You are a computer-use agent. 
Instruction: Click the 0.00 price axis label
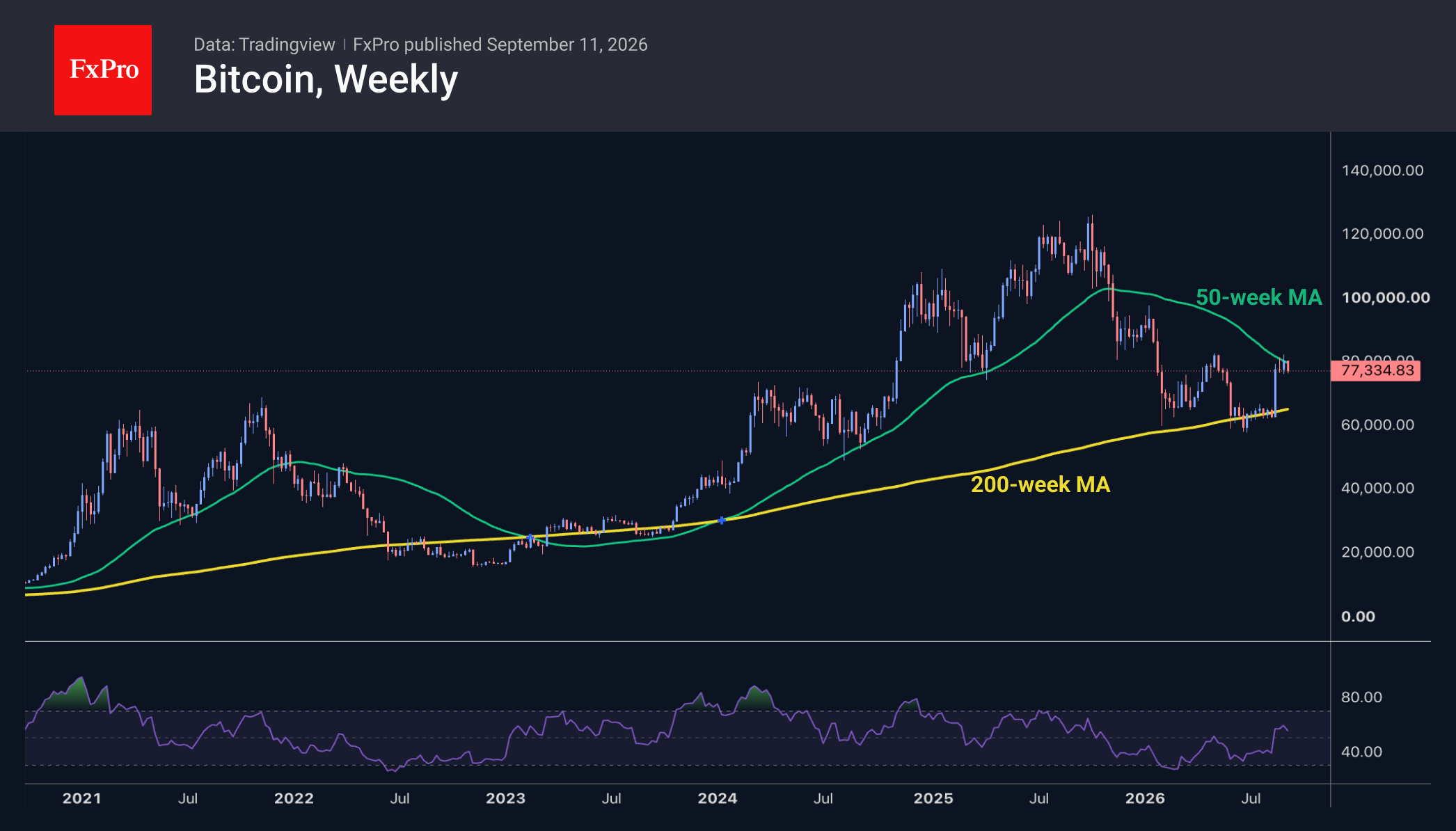coord(1358,617)
